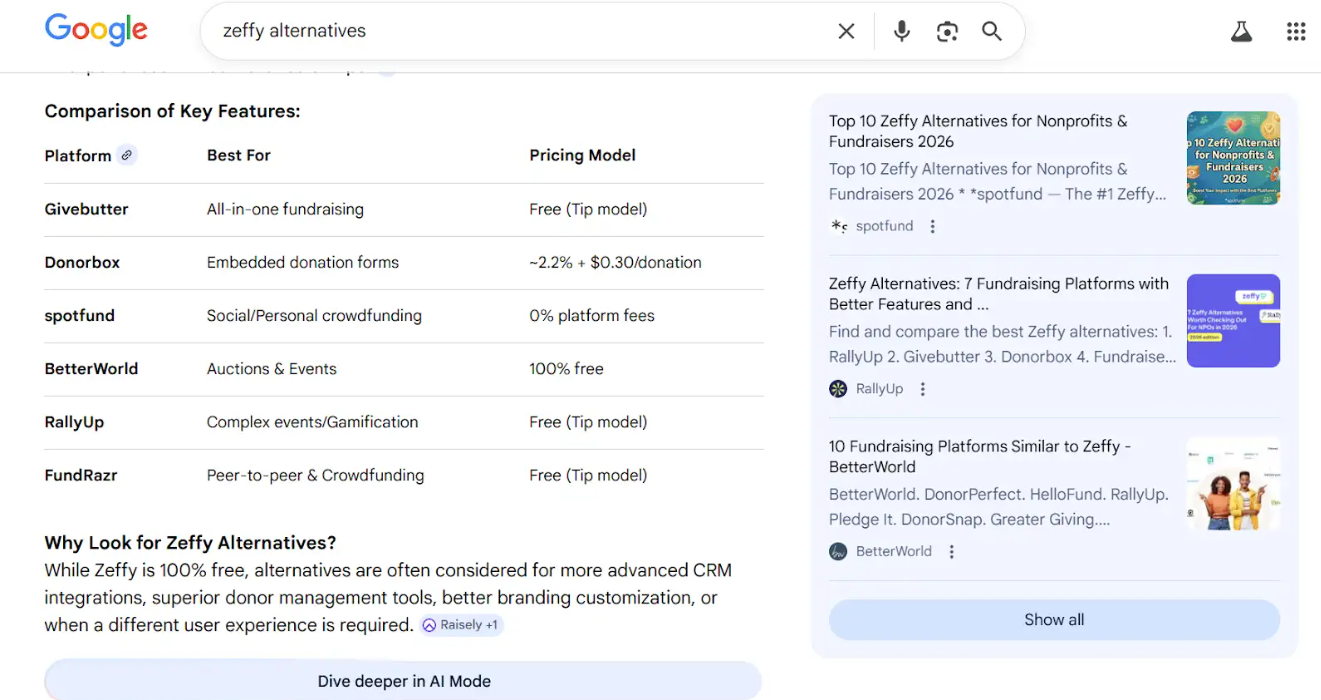This screenshot has width=1321, height=700.
Task: Click the RallyUp article thumbnail
Action: 1233,321
